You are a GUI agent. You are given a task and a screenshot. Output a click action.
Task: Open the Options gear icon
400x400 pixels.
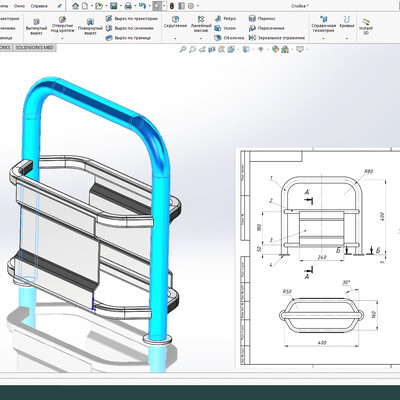pos(191,6)
